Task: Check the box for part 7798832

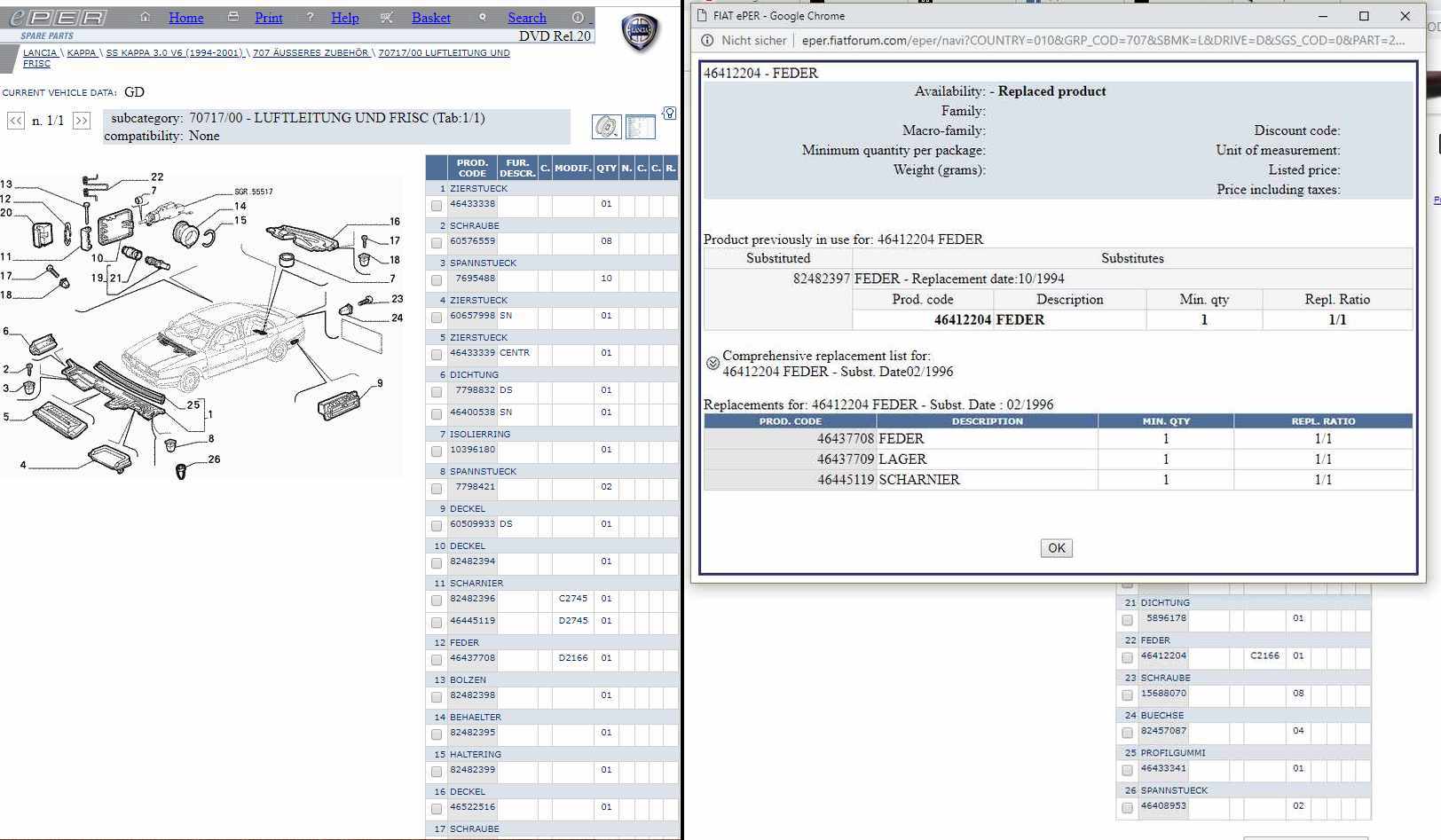Action: [x=437, y=392]
